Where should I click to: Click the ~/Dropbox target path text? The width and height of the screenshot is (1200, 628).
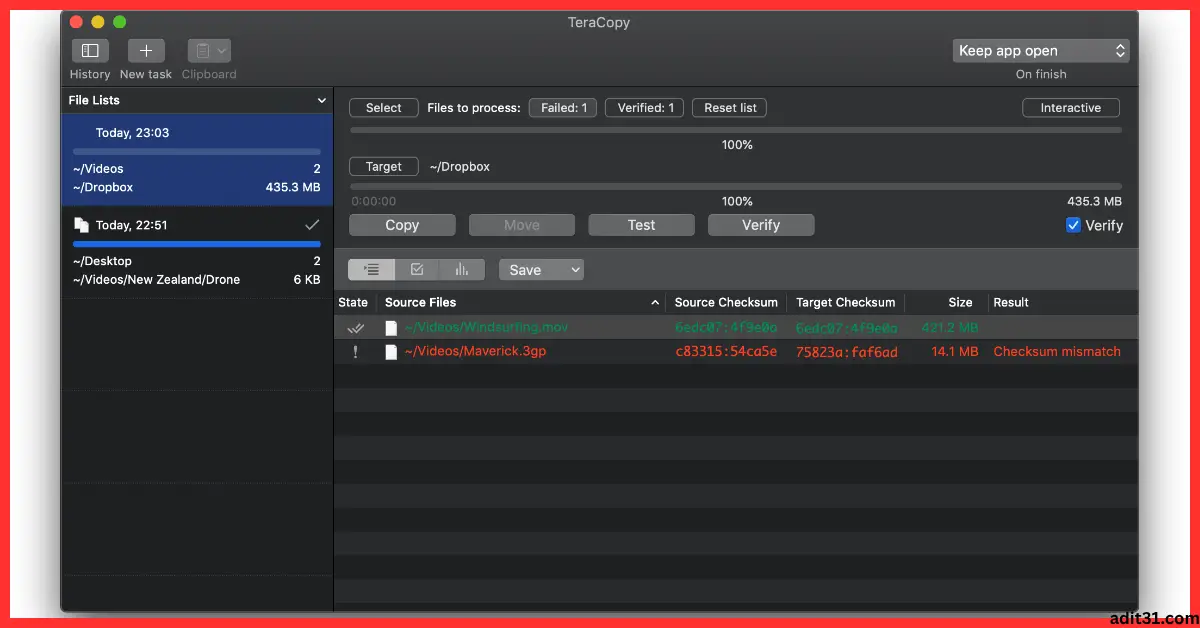click(x=460, y=167)
